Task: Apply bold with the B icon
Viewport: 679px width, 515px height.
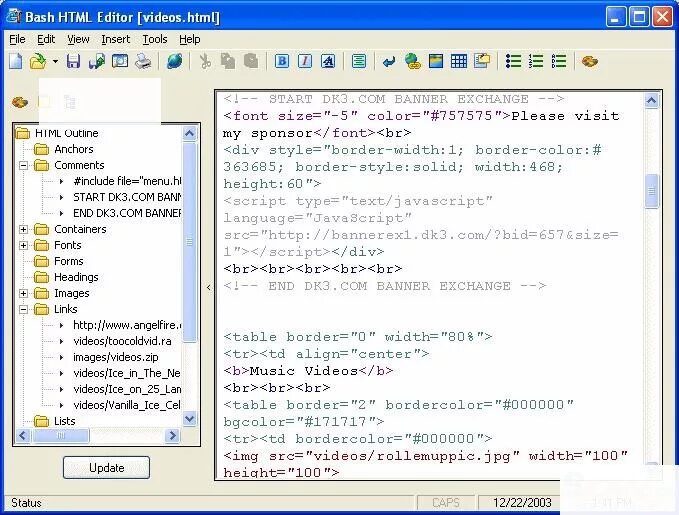Action: click(x=282, y=61)
